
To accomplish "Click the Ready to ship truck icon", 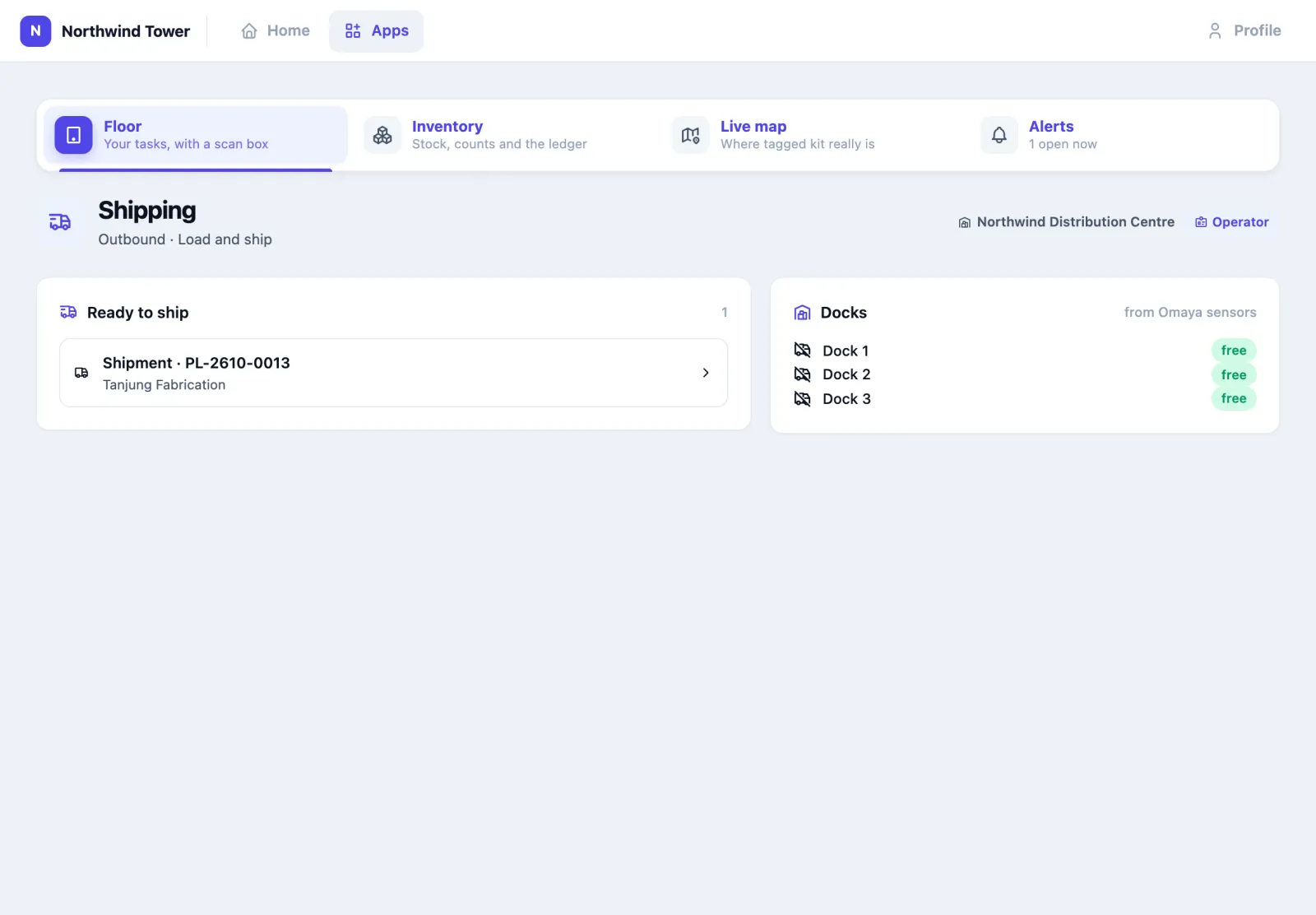I will (x=68, y=312).
